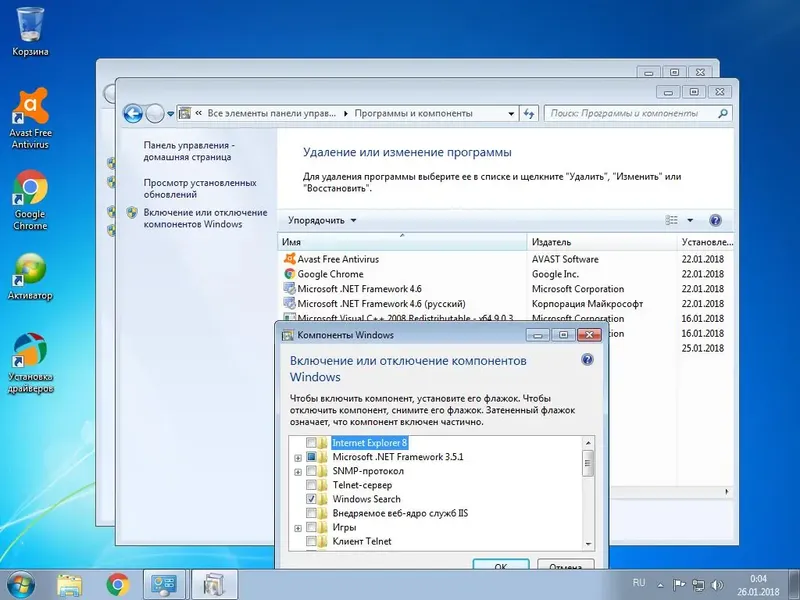Viewport: 800px width, 600px height.
Task: Sort by the Имя column header
Action: tap(403, 242)
